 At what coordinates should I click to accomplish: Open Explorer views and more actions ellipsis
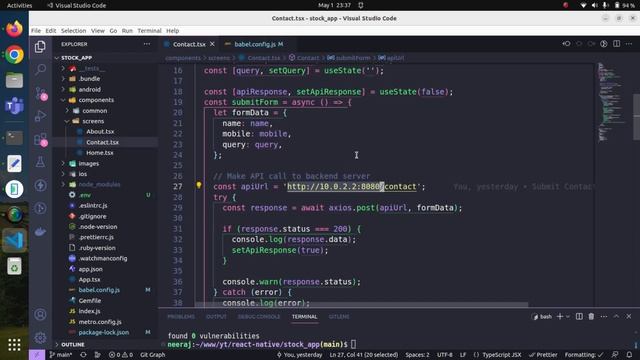(147, 44)
